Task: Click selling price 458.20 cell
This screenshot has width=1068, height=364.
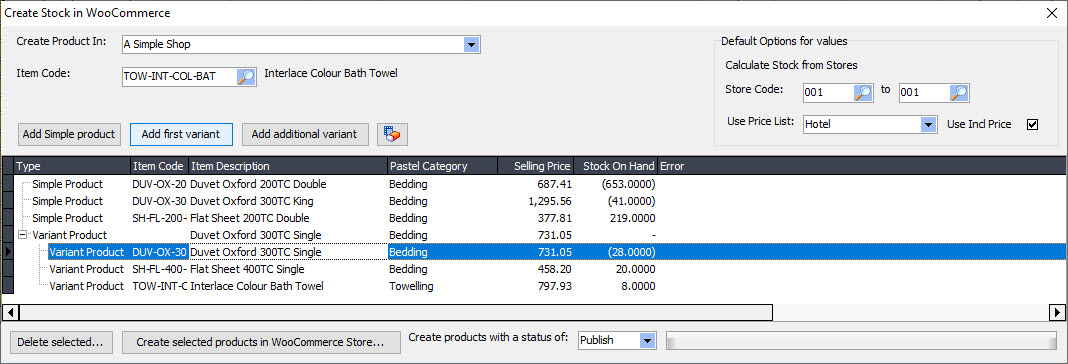Action: point(535,269)
